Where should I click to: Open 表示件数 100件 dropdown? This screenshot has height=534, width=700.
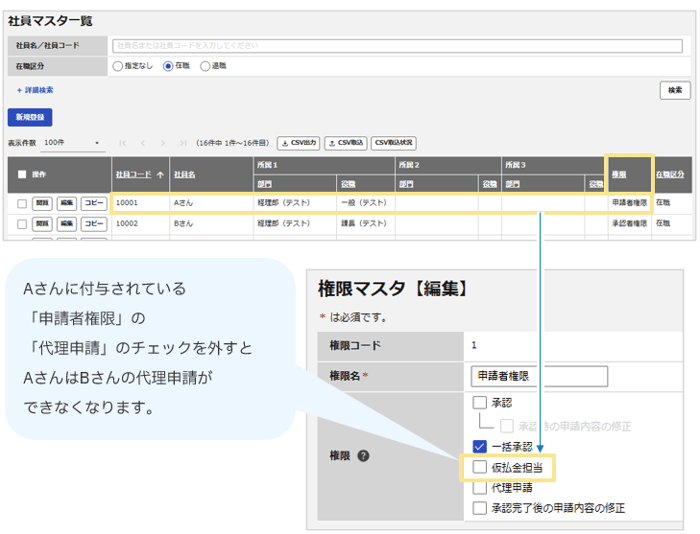72,143
